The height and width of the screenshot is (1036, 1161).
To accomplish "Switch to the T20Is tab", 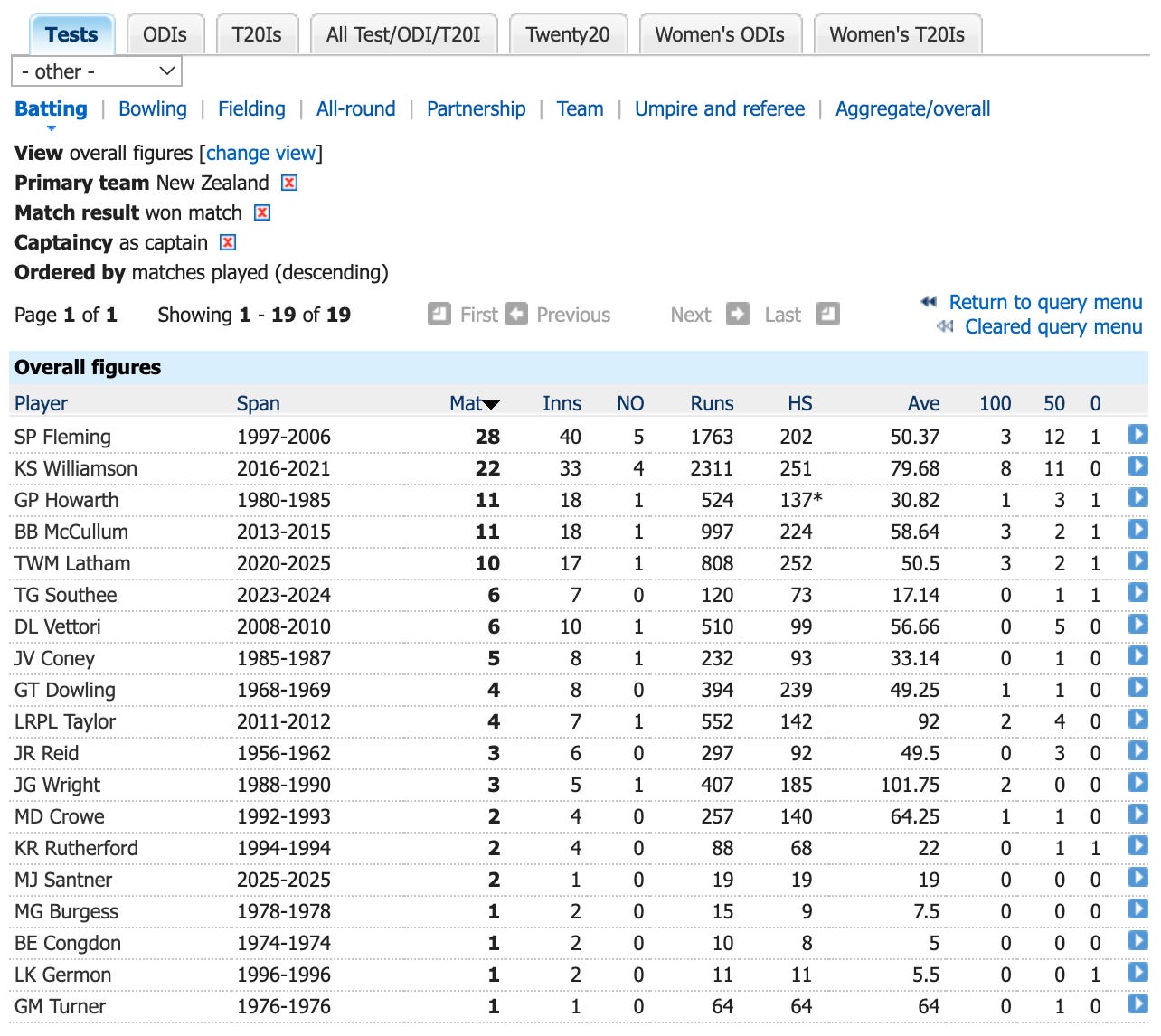I will coord(257,34).
